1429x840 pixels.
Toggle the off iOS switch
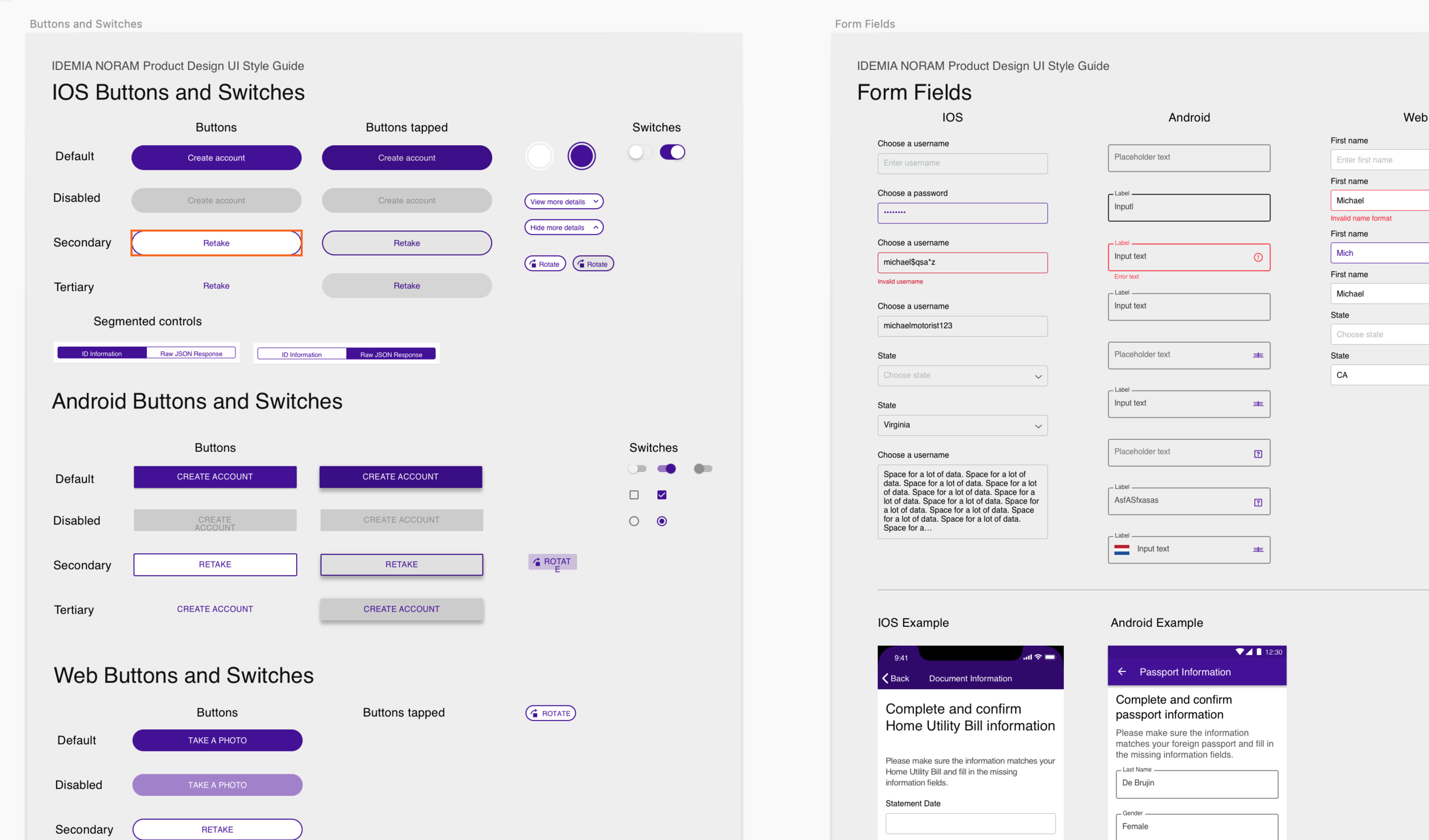click(639, 152)
